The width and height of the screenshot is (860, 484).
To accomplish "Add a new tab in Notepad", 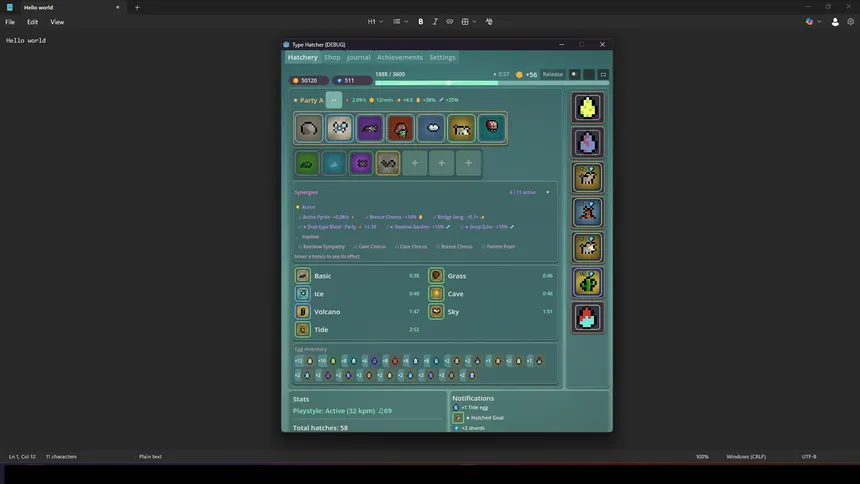I will 137,8.
